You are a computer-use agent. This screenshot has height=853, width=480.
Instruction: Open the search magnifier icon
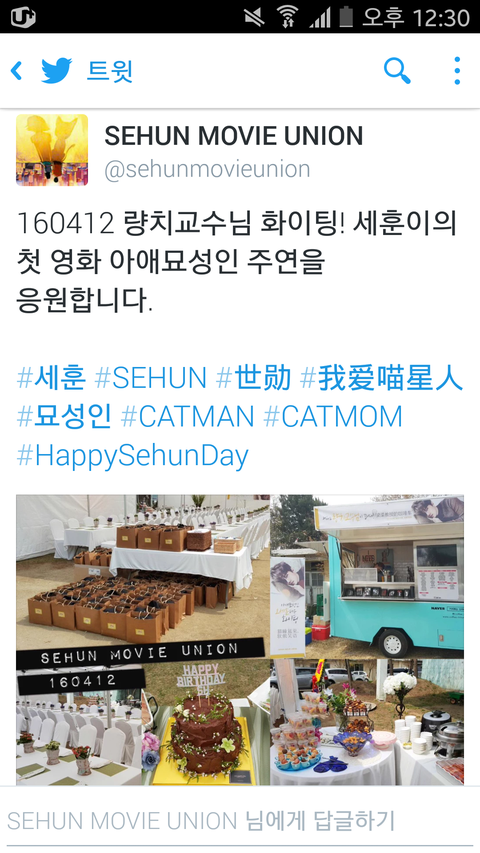tap(397, 71)
